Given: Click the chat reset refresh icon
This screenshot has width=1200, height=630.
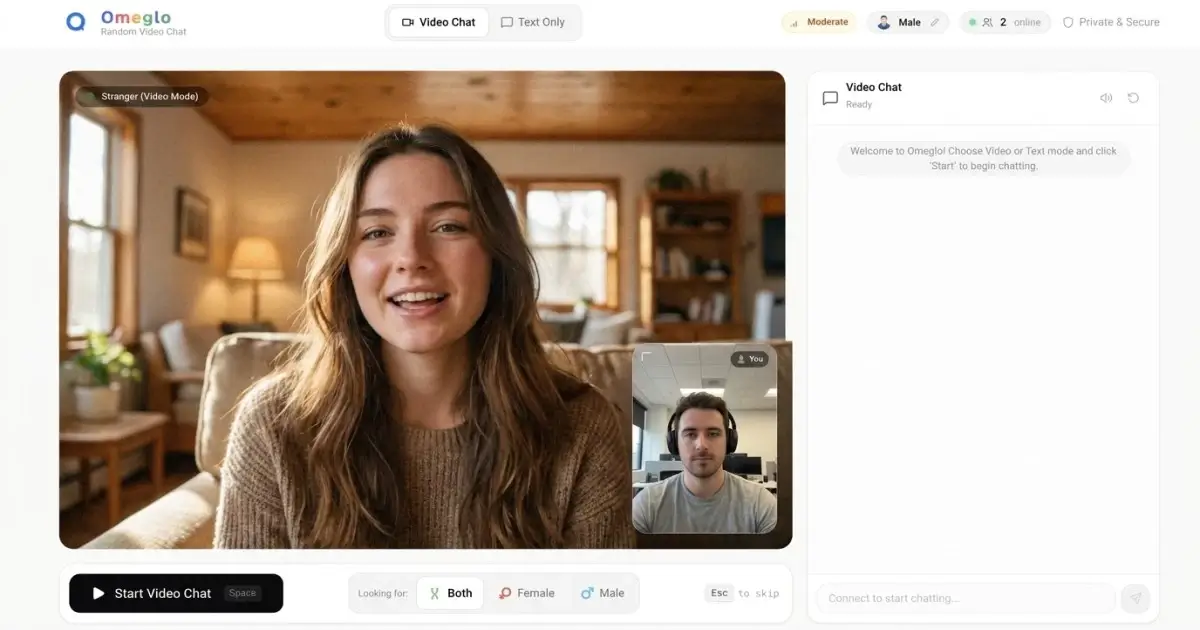Looking at the screenshot, I should (x=1133, y=98).
